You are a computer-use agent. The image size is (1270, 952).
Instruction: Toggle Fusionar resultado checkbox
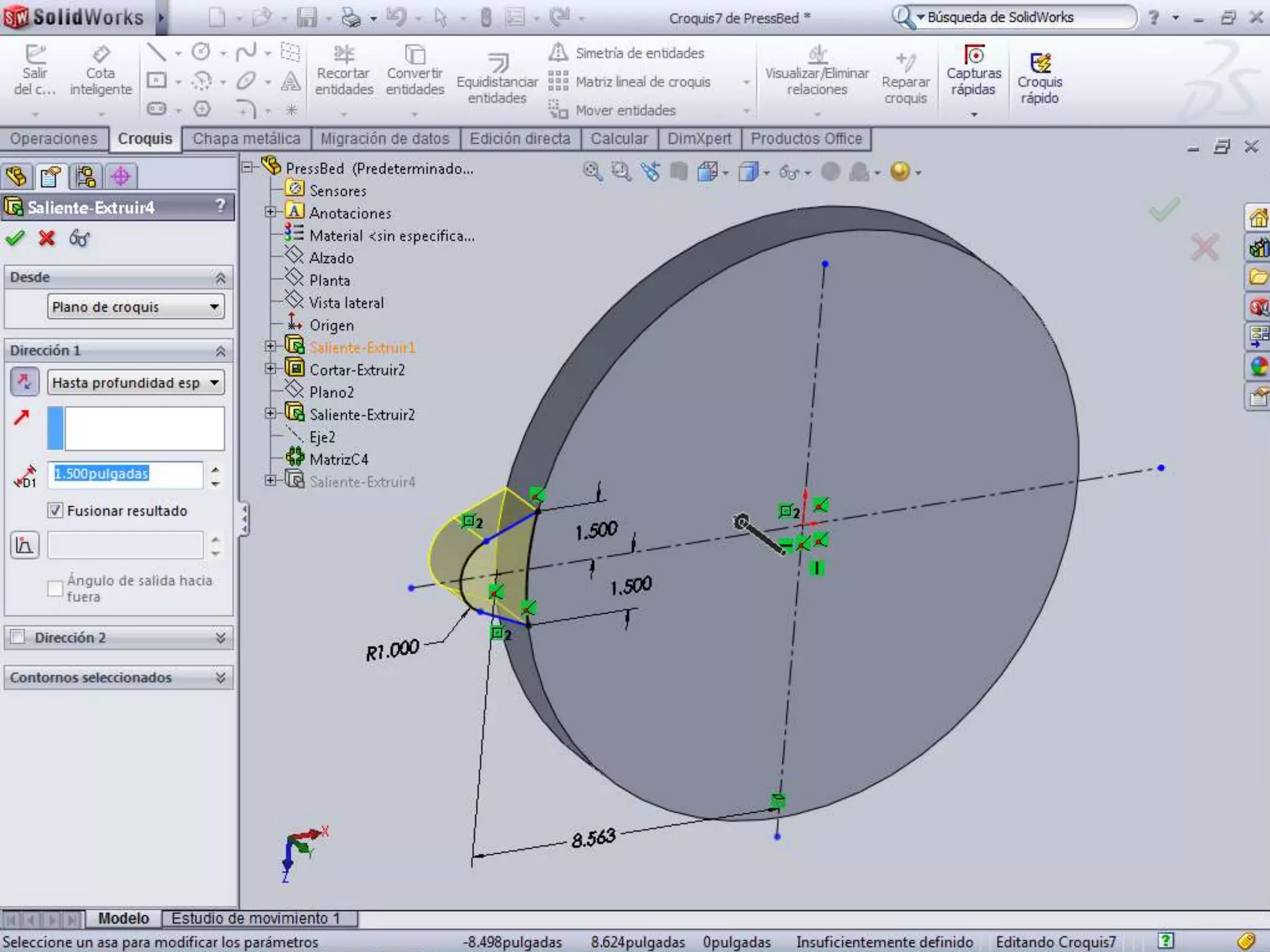[55, 510]
